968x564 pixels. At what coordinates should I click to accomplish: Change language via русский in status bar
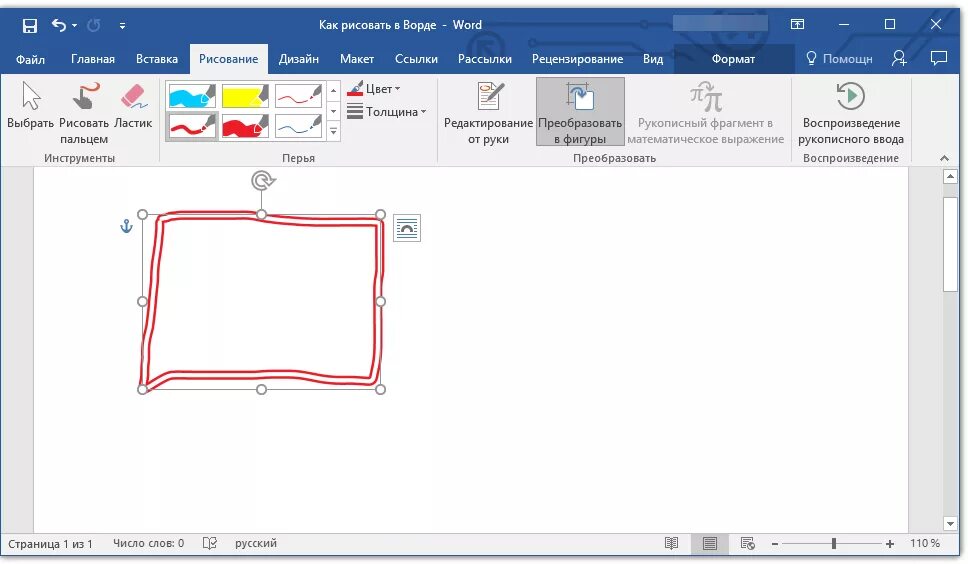(x=256, y=544)
